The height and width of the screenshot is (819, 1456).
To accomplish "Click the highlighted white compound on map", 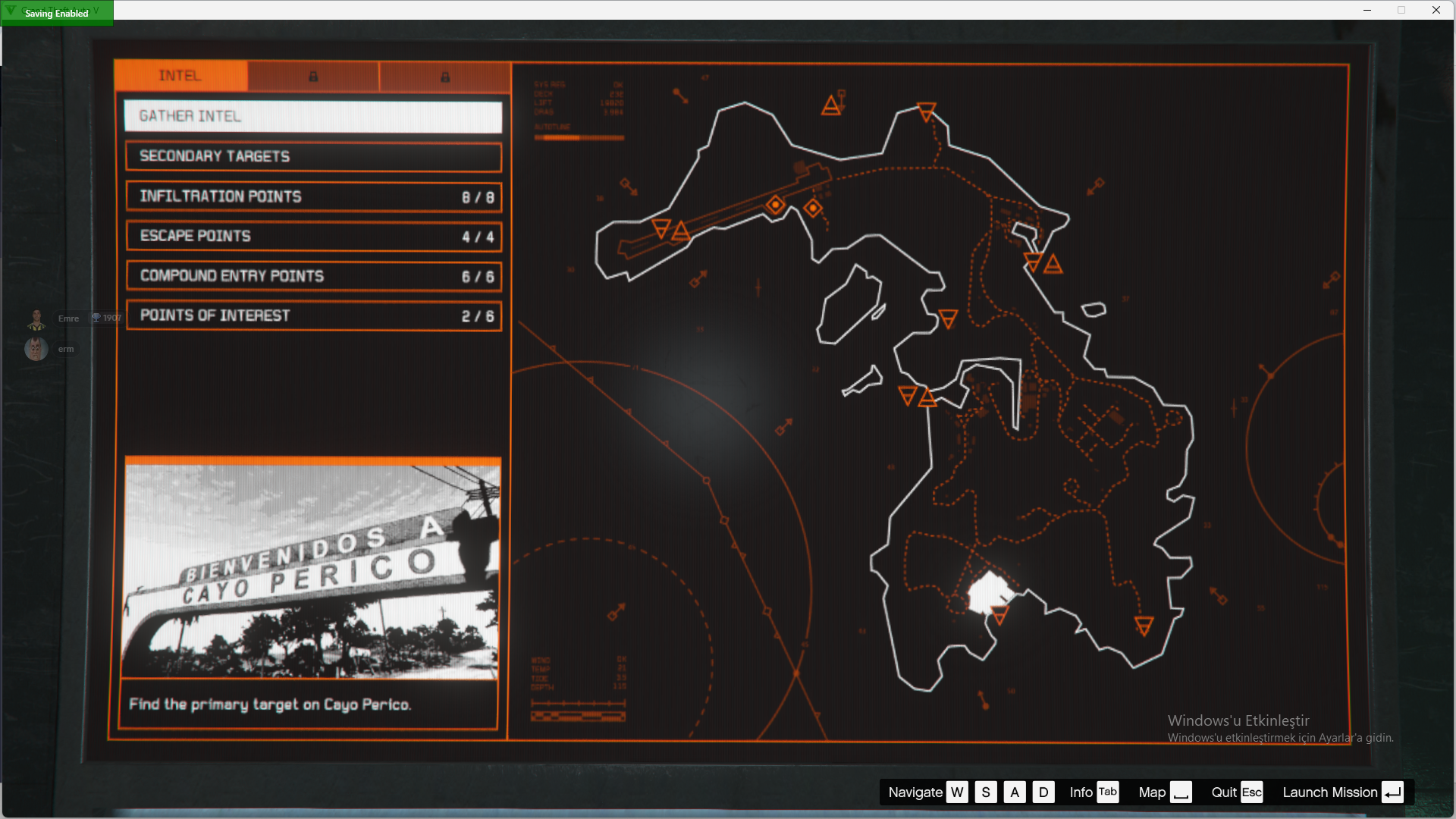I will pos(988,593).
